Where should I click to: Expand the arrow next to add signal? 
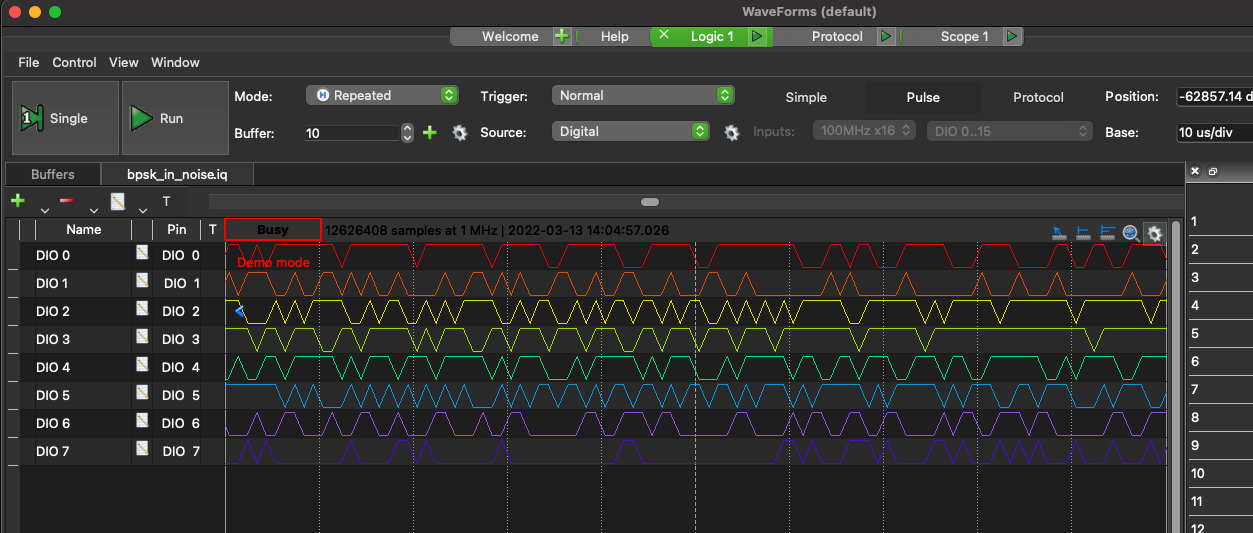click(44, 209)
